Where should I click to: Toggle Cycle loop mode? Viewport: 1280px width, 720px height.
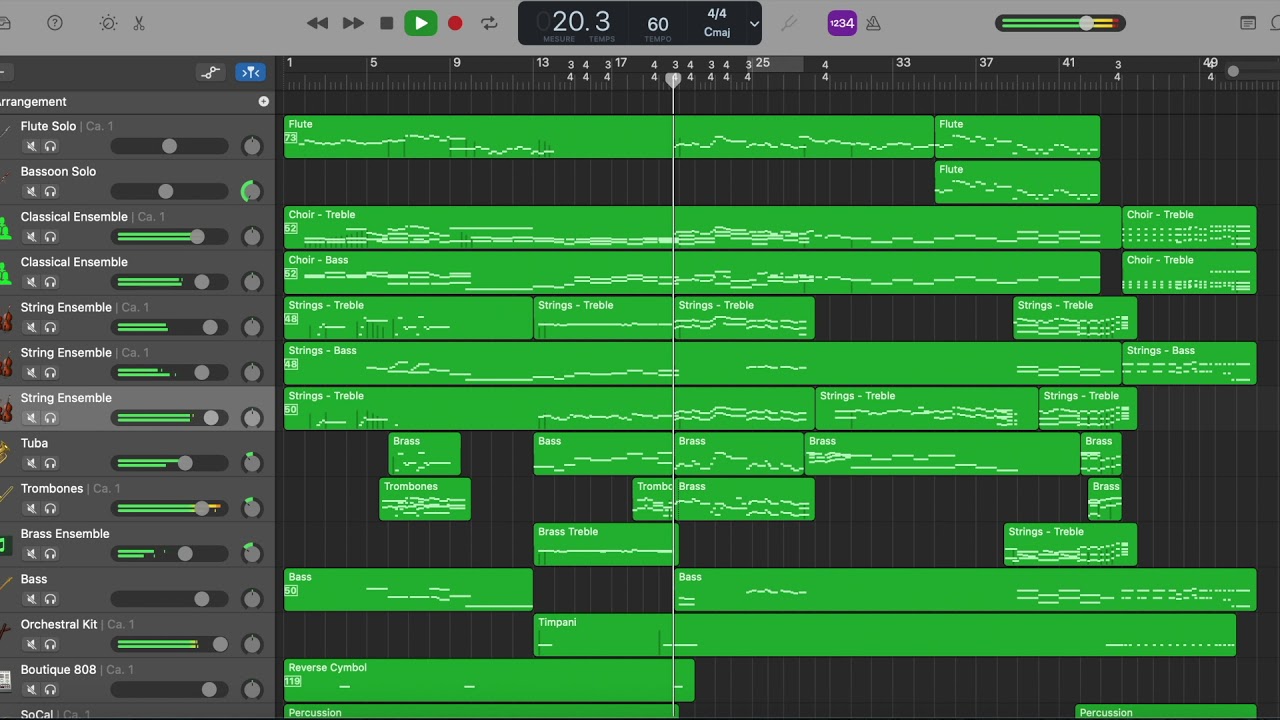click(x=489, y=23)
